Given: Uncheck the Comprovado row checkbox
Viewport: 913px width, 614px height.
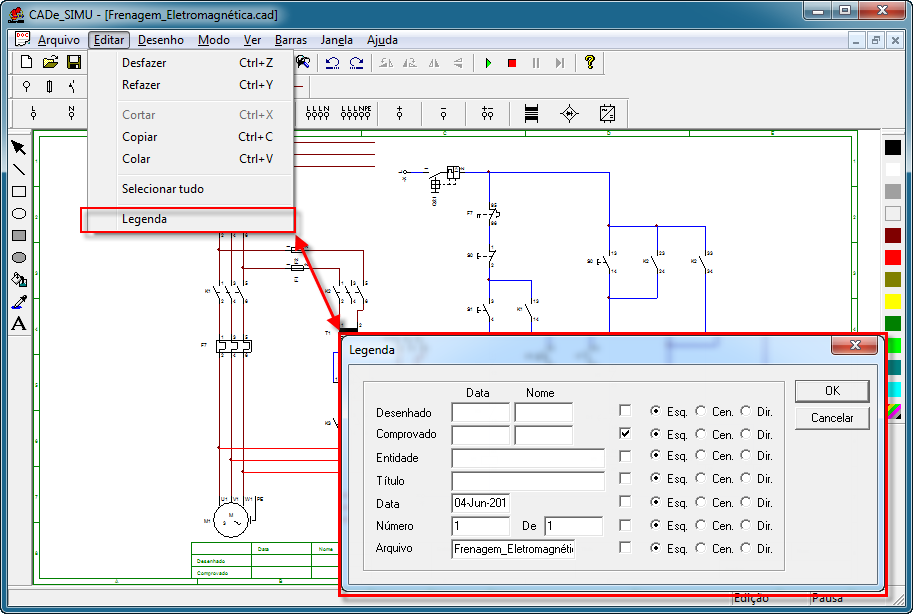Looking at the screenshot, I should click(x=625, y=434).
